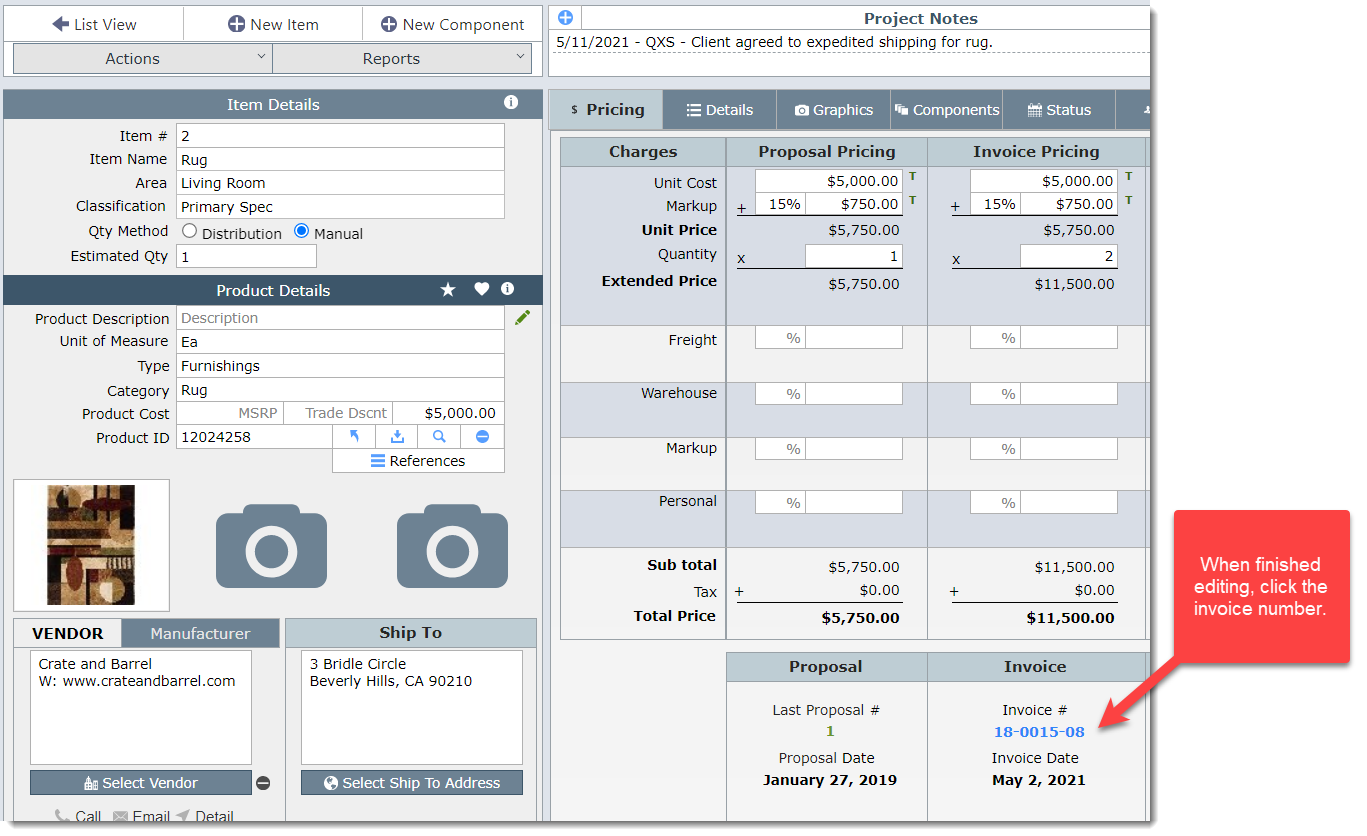Create a New Item

pos(273,24)
